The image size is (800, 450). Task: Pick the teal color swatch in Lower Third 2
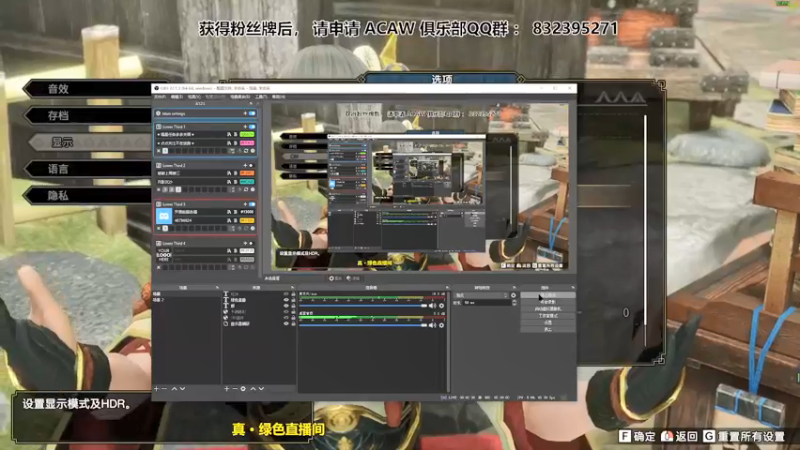coord(247,182)
